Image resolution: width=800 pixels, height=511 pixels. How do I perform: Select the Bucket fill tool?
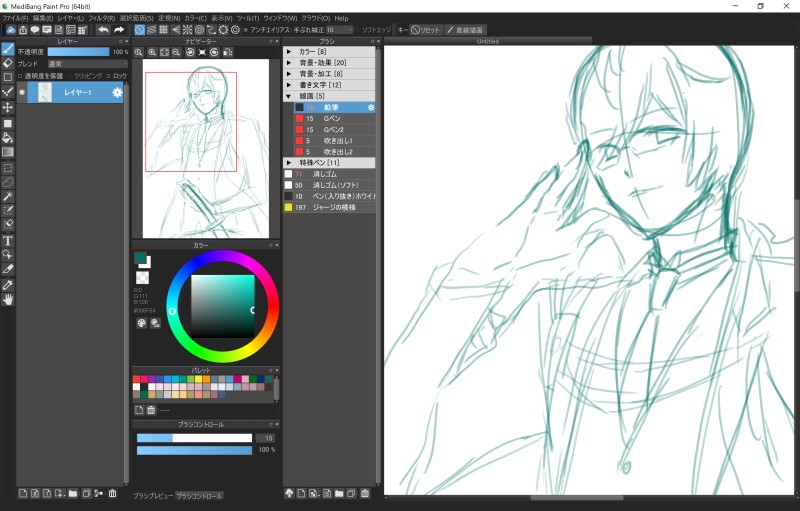(x=8, y=138)
